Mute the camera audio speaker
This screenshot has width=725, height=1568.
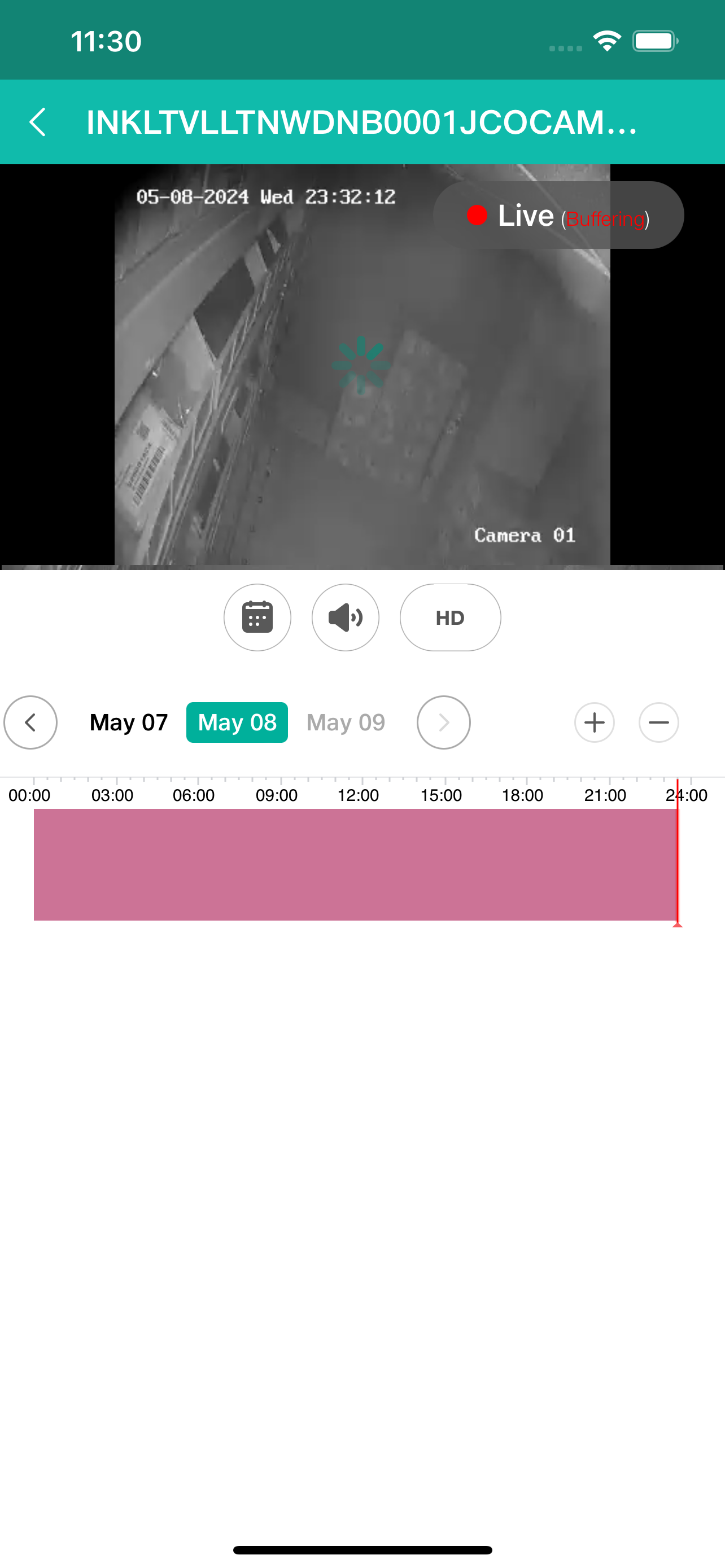(345, 617)
